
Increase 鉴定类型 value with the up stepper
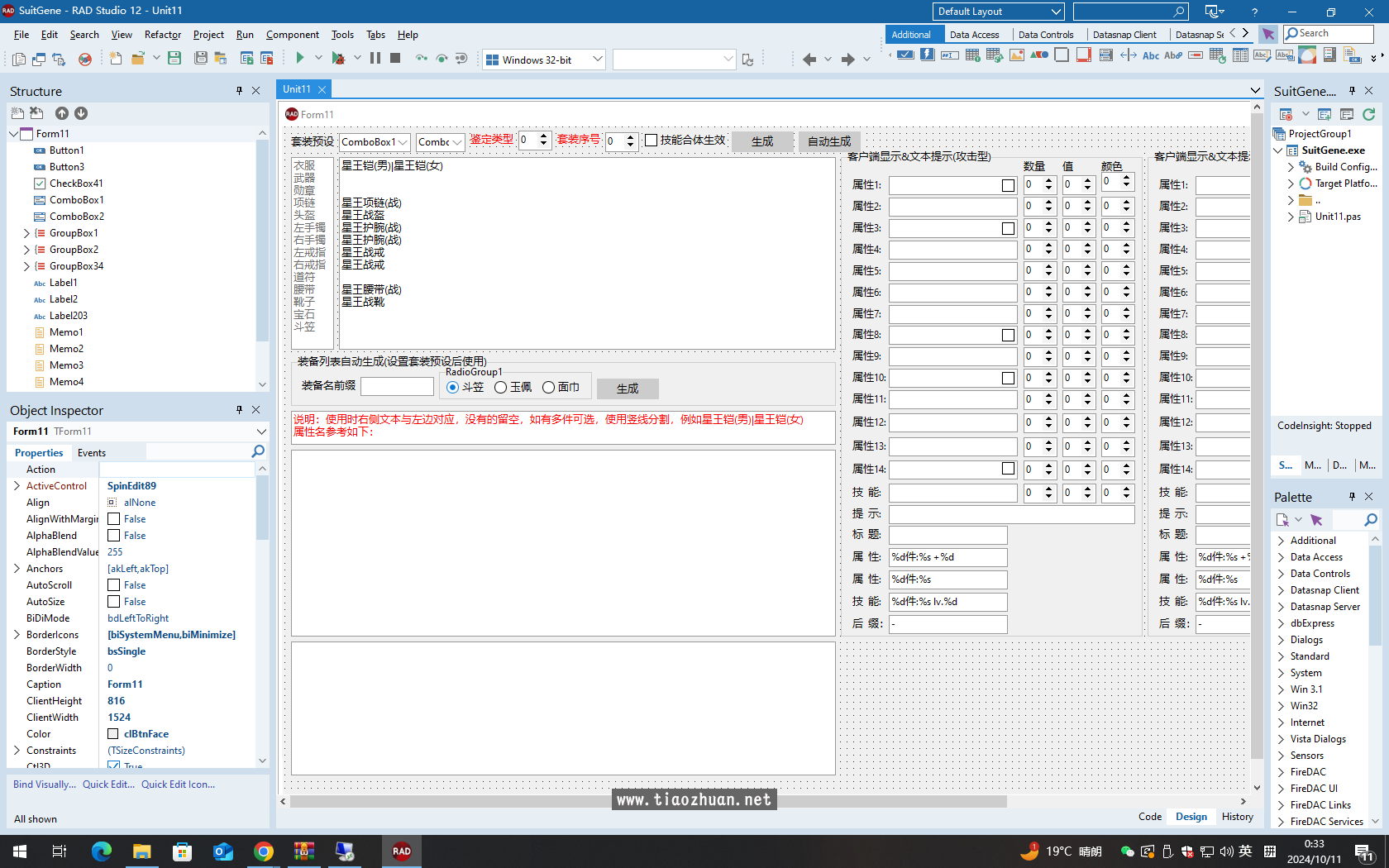[543, 136]
